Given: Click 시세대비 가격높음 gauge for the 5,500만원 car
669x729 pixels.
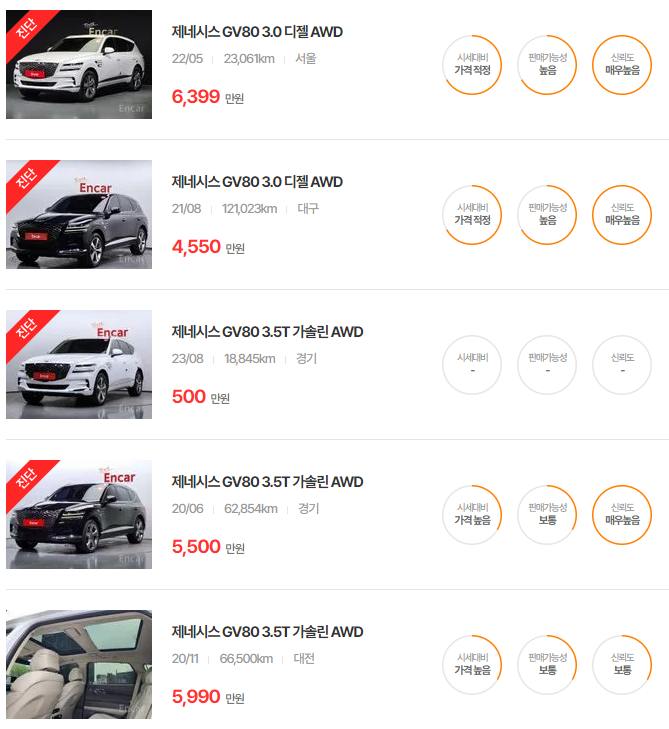Looking at the screenshot, I should 472,515.
